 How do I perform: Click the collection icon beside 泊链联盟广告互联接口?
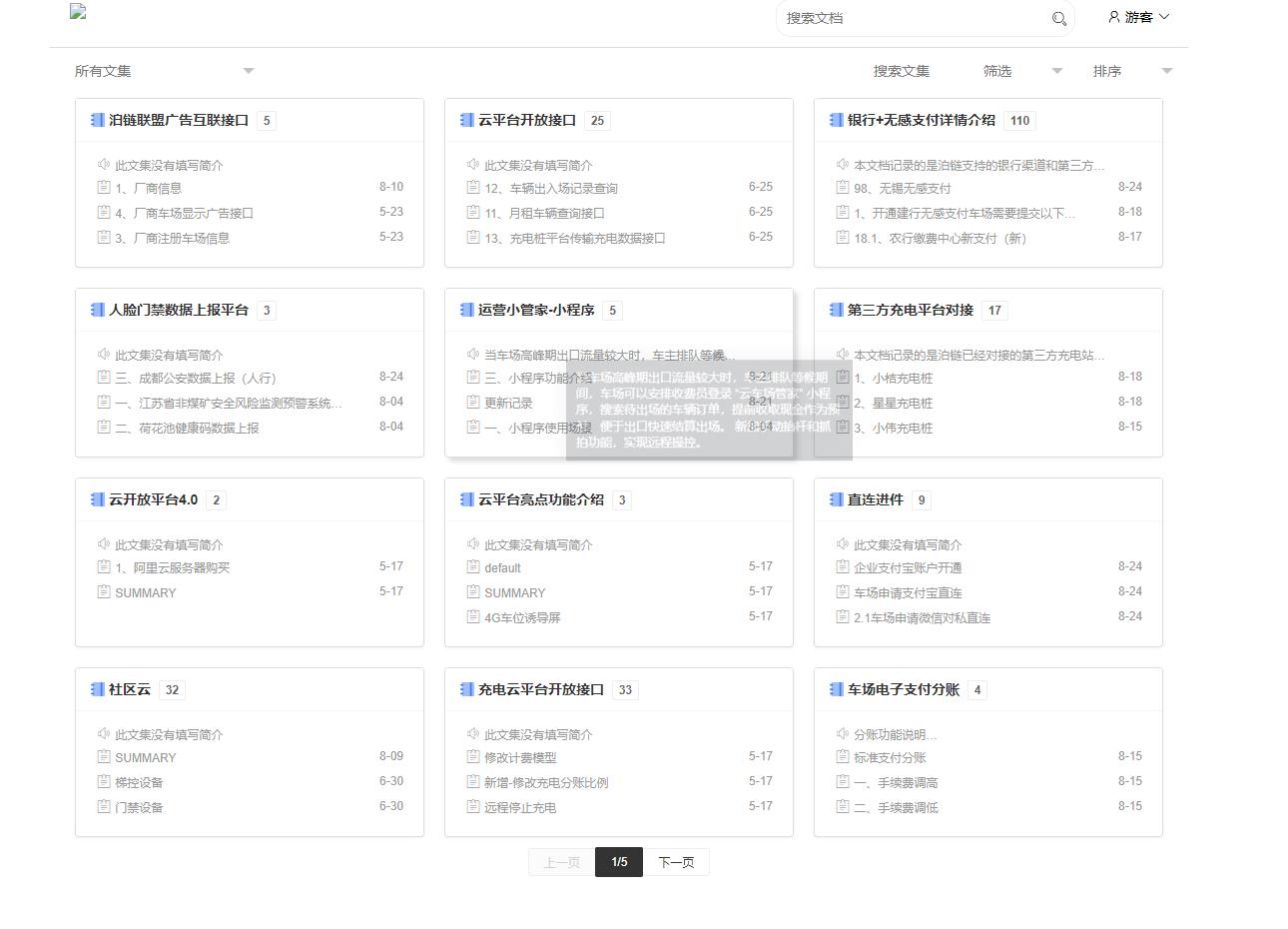pos(97,120)
